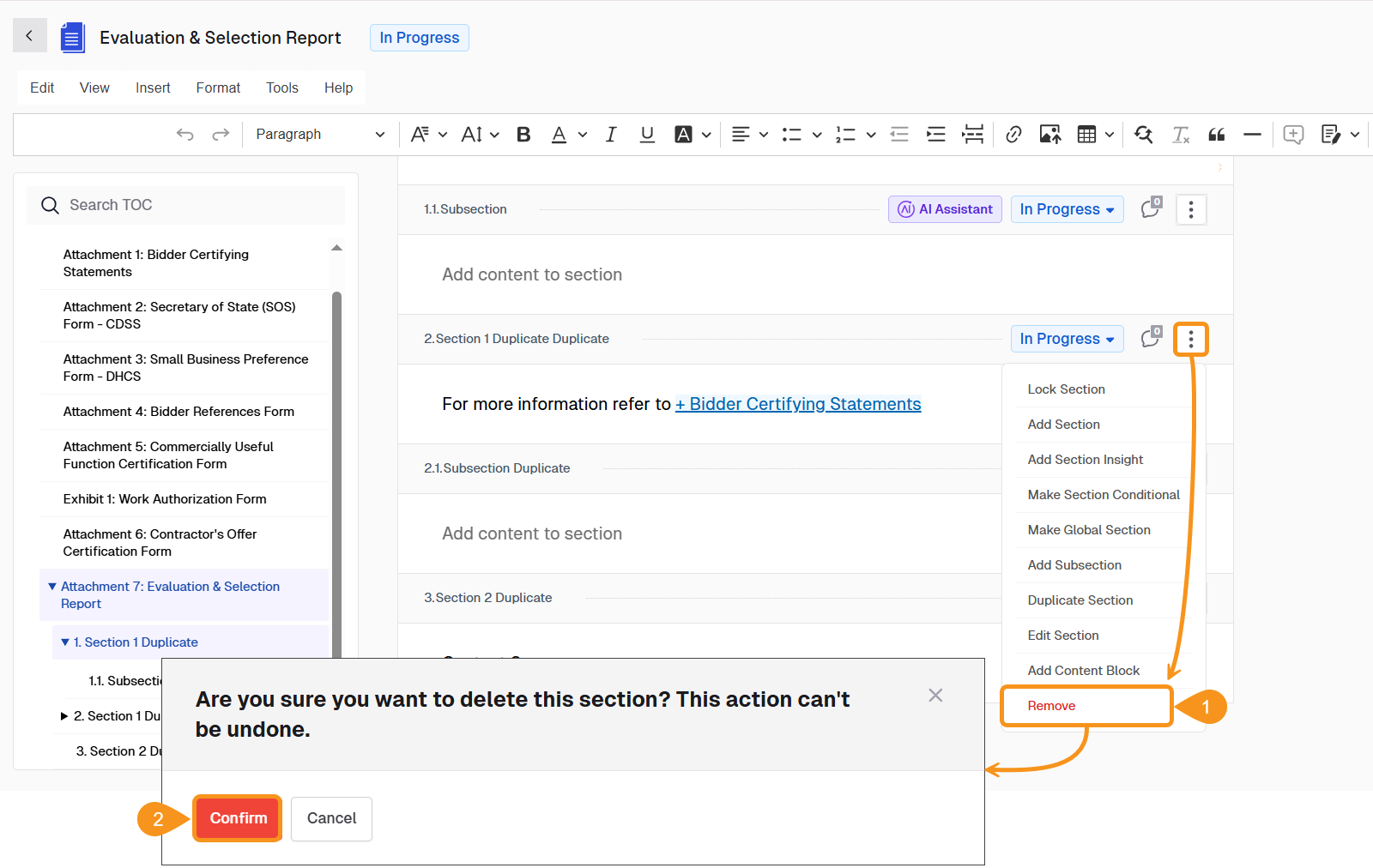Open the Paragraph style dropdown

point(319,135)
